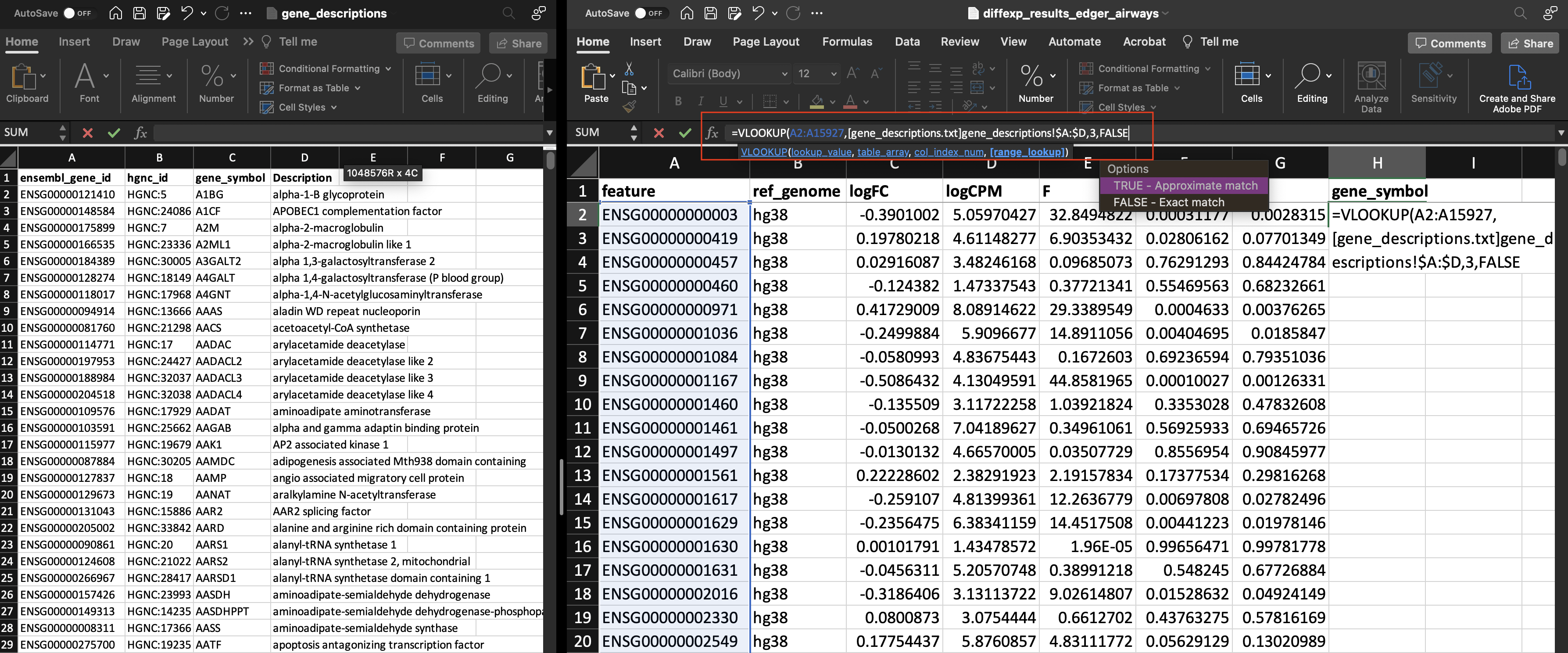Click the Save icon in diffexp window title bar
Viewport: 1568px width, 653px height.
[710, 14]
